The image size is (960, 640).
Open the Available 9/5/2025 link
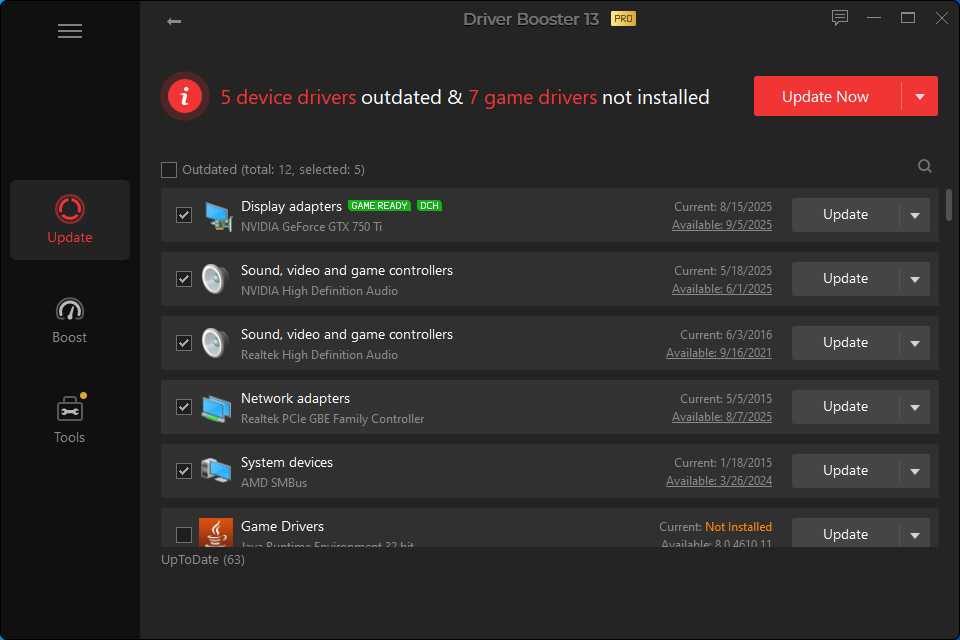(722, 224)
